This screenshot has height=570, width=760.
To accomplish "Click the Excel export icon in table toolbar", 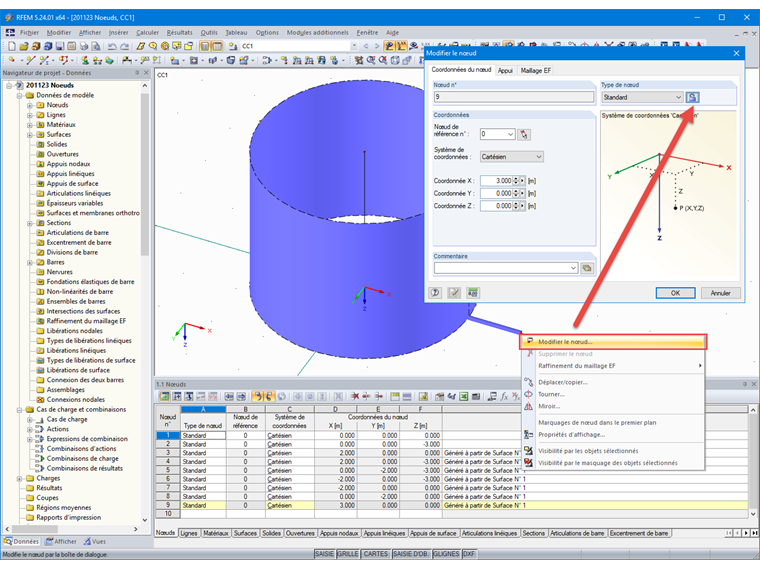I will pyautogui.click(x=463, y=396).
